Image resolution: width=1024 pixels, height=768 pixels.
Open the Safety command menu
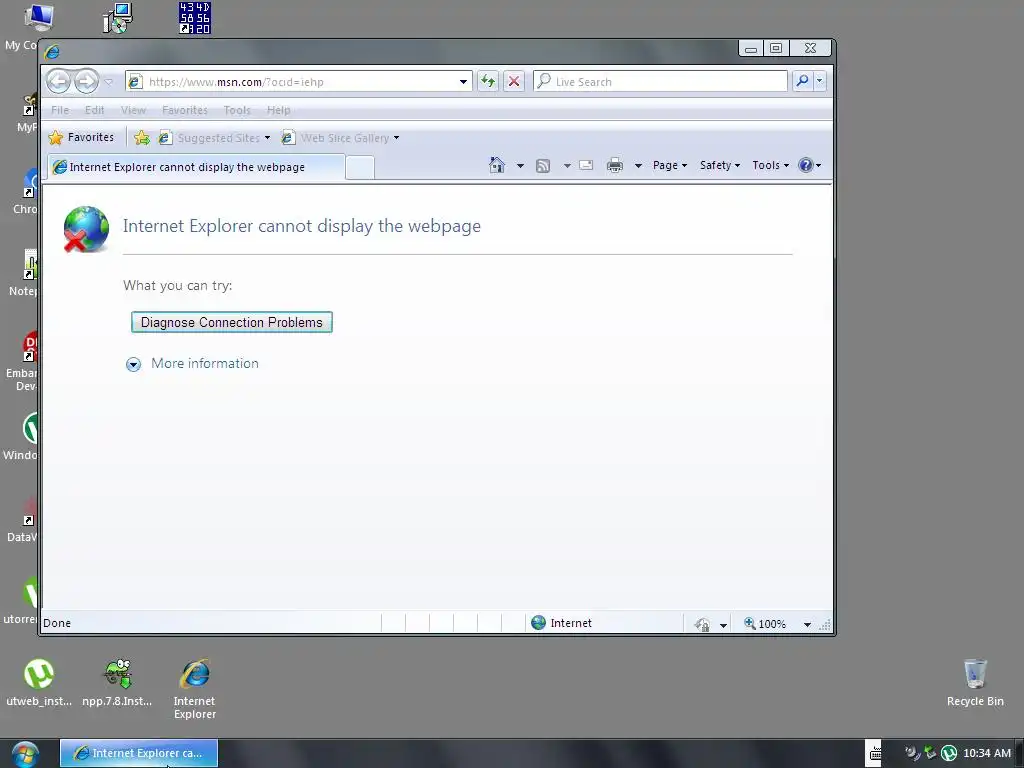pyautogui.click(x=720, y=165)
